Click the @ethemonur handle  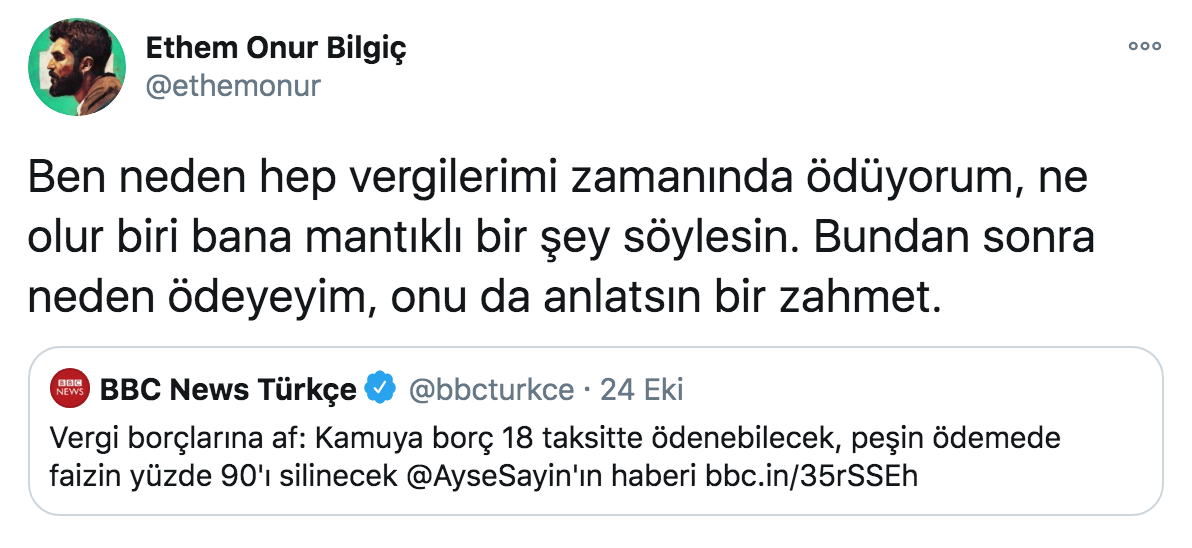pos(233,86)
